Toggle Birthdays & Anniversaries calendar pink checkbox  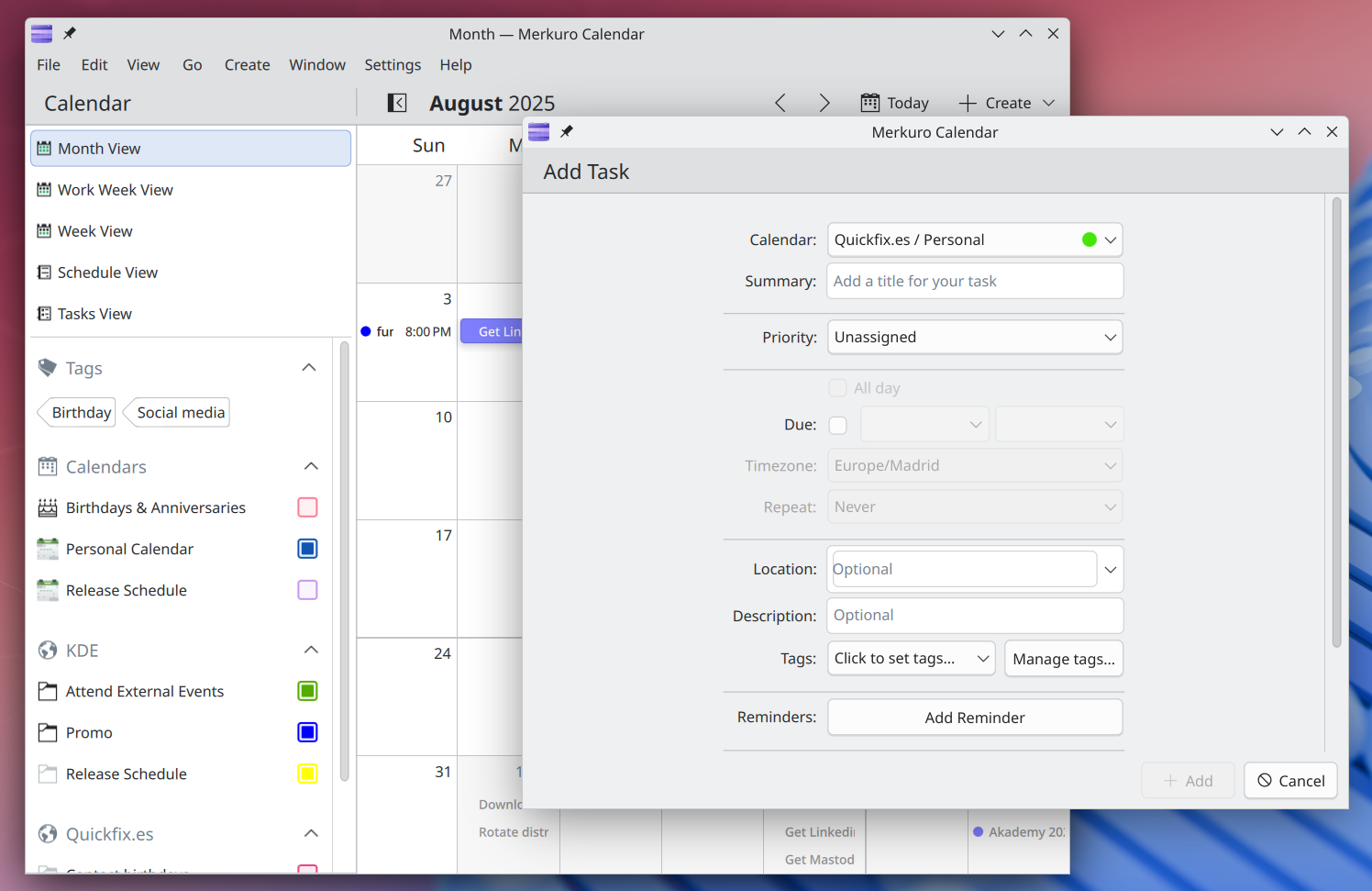pos(308,507)
